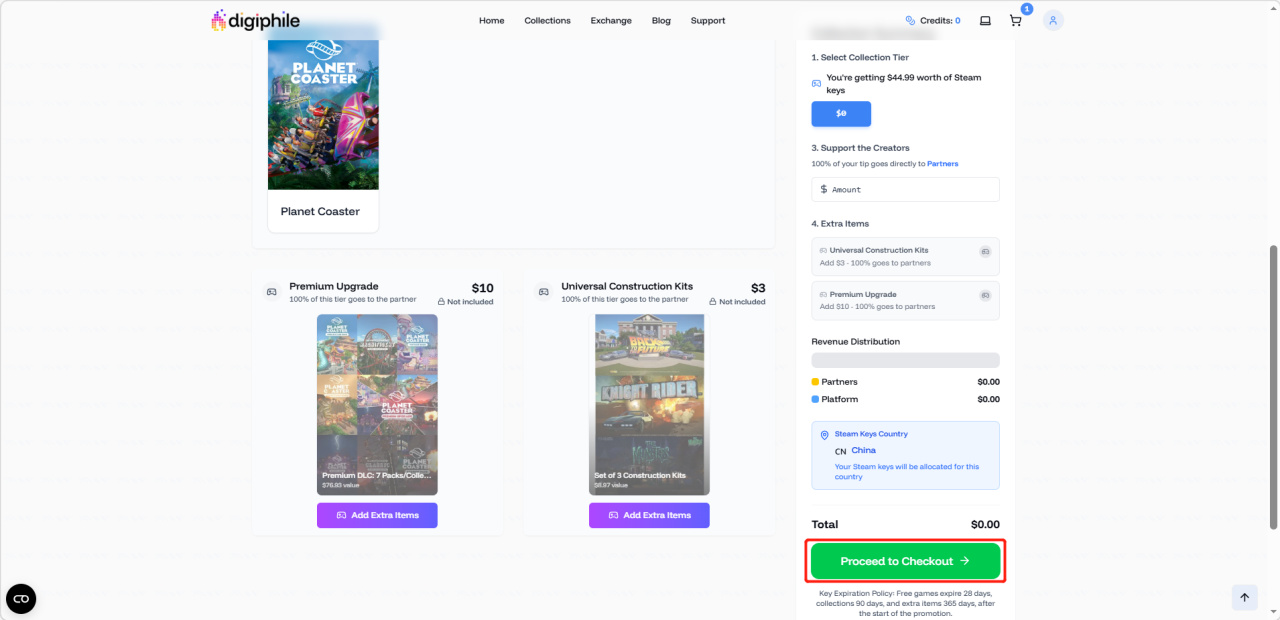This screenshot has width=1280, height=620.
Task: Click the Planet Coaster title text
Action: pos(320,211)
